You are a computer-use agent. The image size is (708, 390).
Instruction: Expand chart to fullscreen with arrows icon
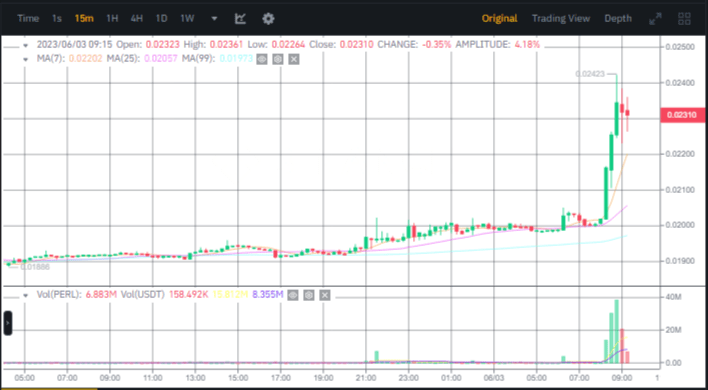655,19
